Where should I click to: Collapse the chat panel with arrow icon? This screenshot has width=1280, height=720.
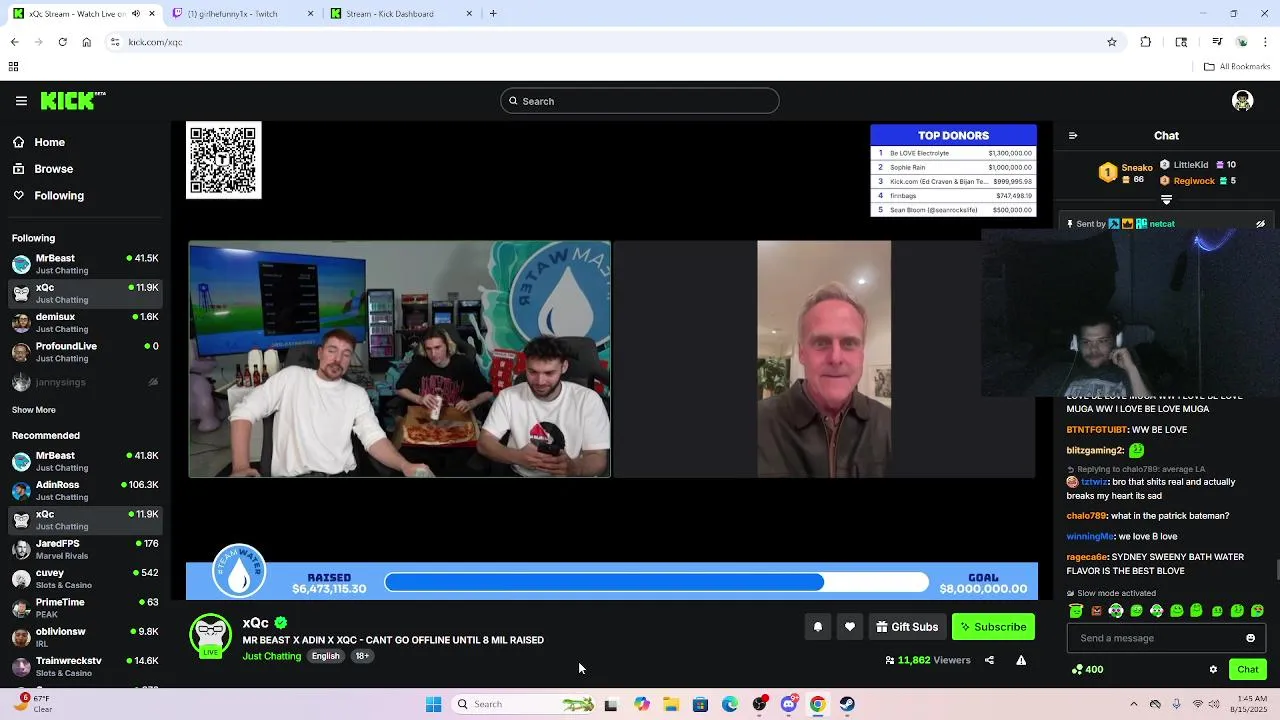click(1073, 136)
